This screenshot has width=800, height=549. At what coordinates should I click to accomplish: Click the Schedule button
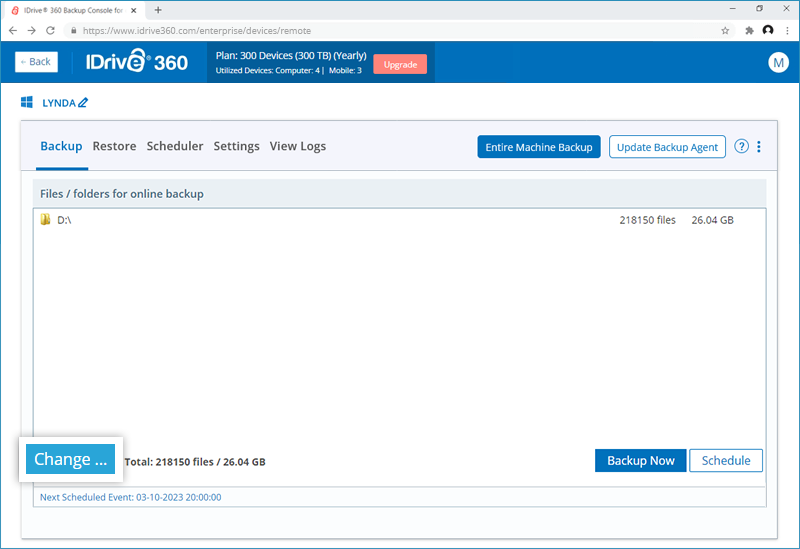click(x=726, y=460)
